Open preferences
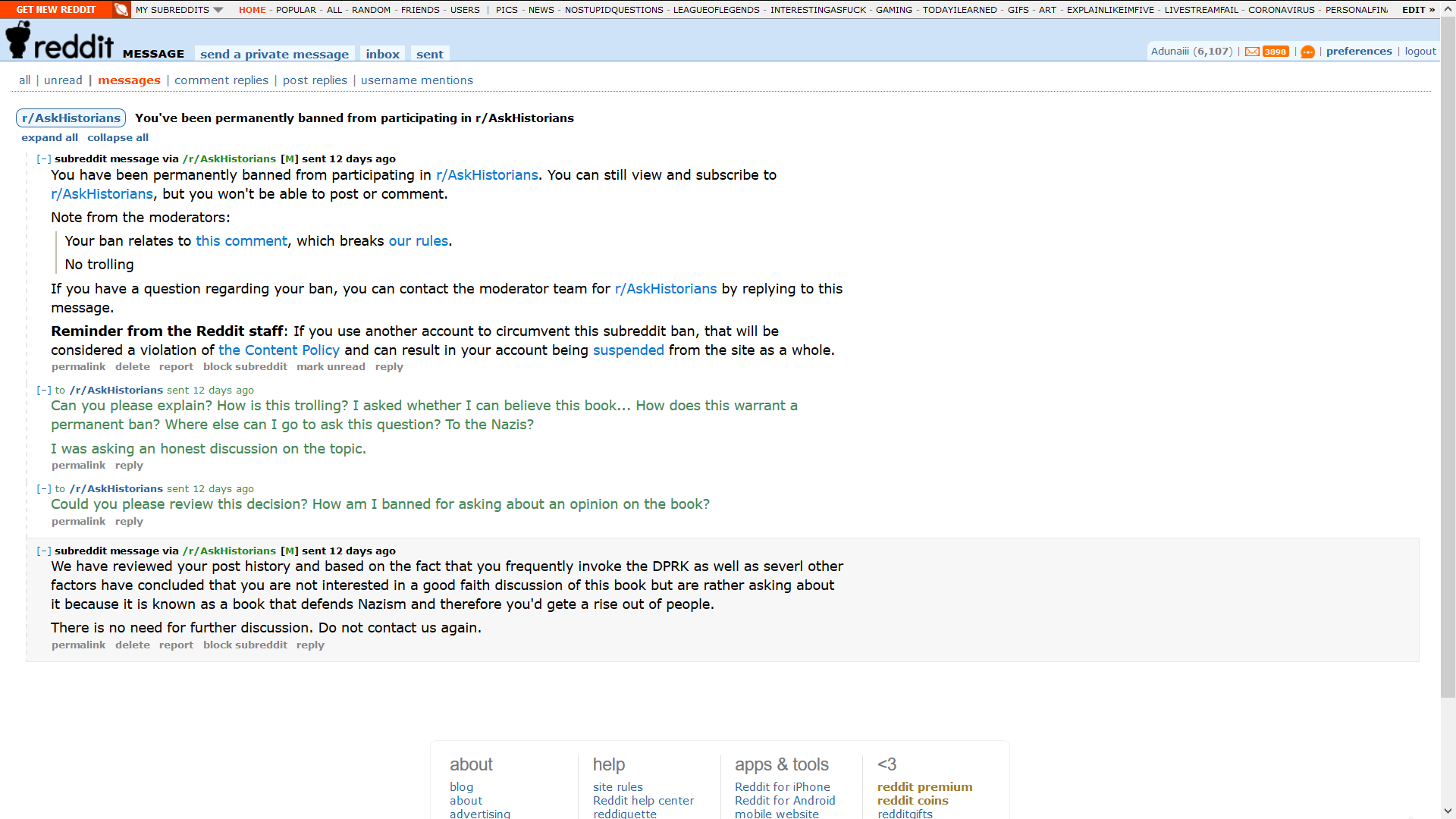 [x=1359, y=52]
